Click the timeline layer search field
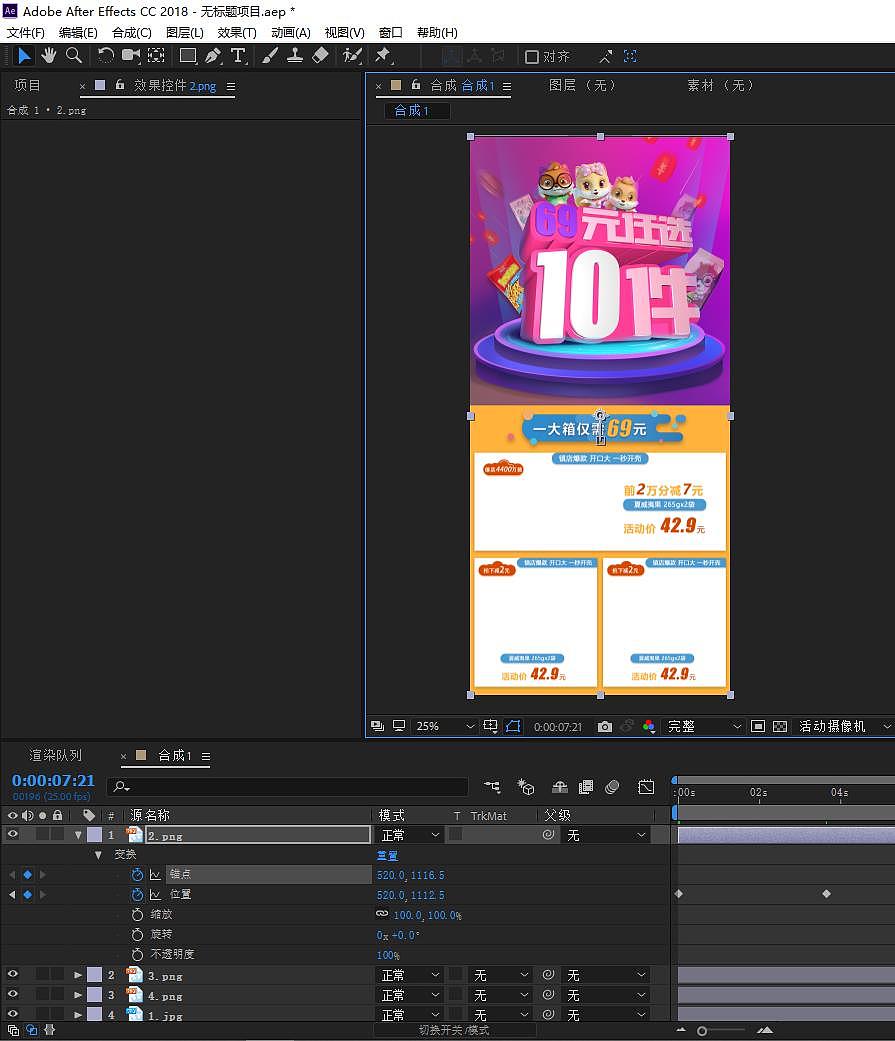This screenshot has height=1041, width=895. 287,787
